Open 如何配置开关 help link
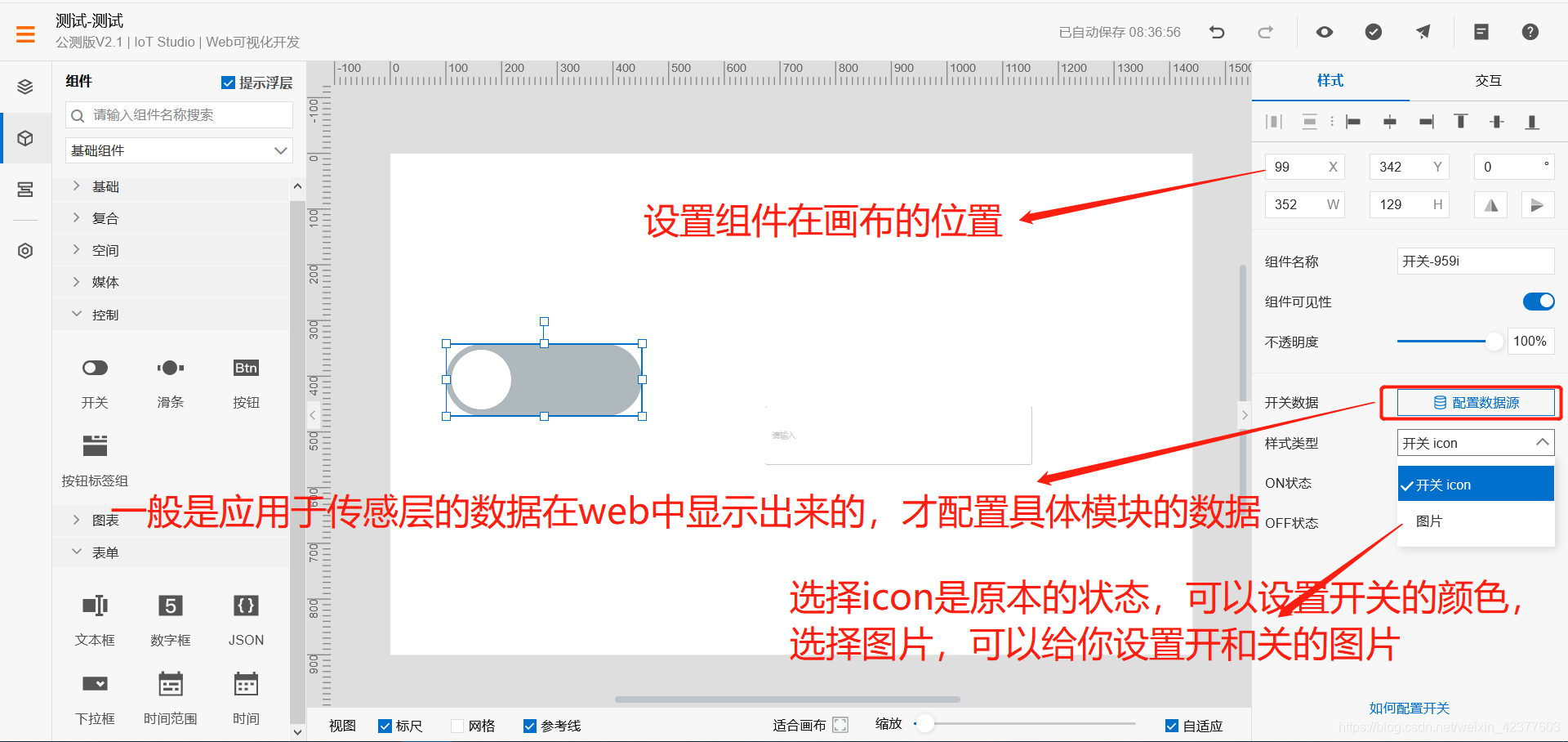 1409,708
